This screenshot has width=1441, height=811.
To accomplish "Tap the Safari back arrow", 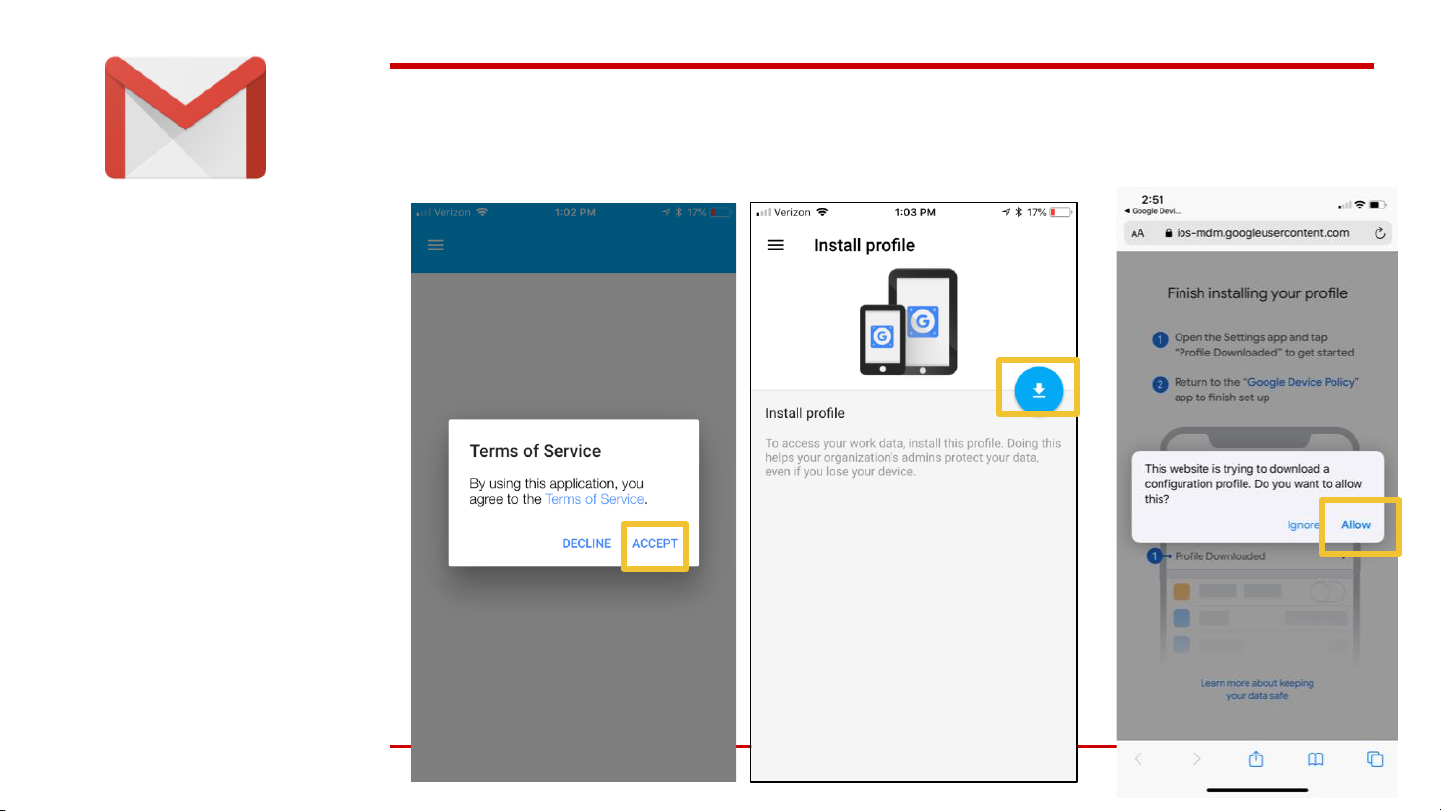I will click(1138, 759).
